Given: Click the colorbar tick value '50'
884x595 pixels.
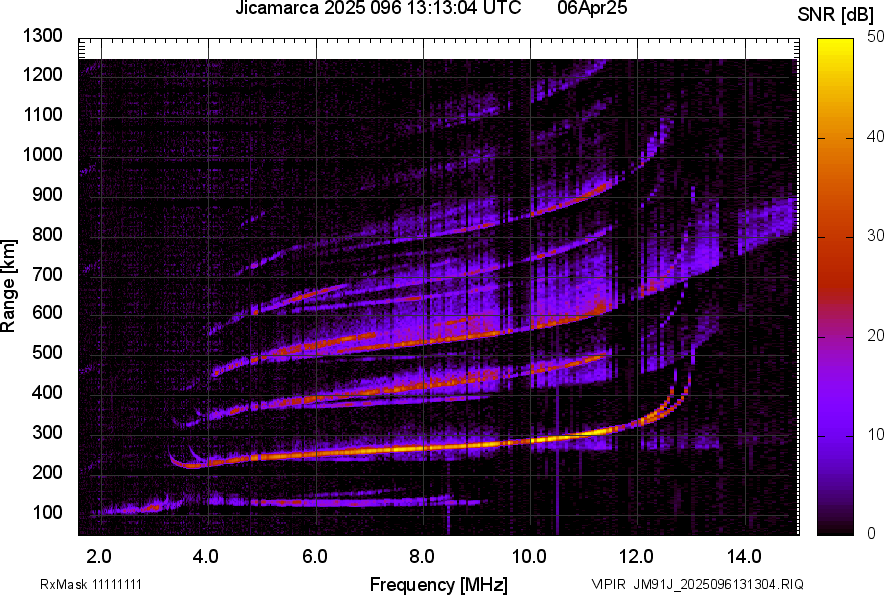Looking at the screenshot, I should point(875,37).
